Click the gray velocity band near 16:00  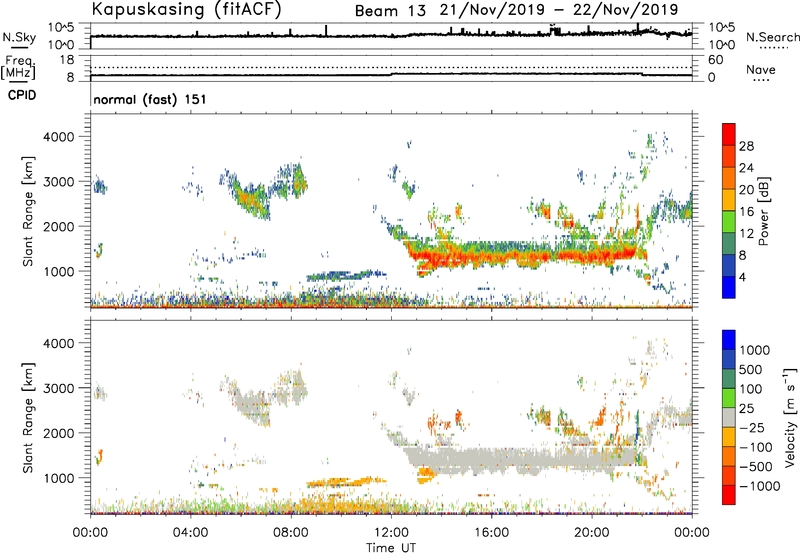[491, 459]
